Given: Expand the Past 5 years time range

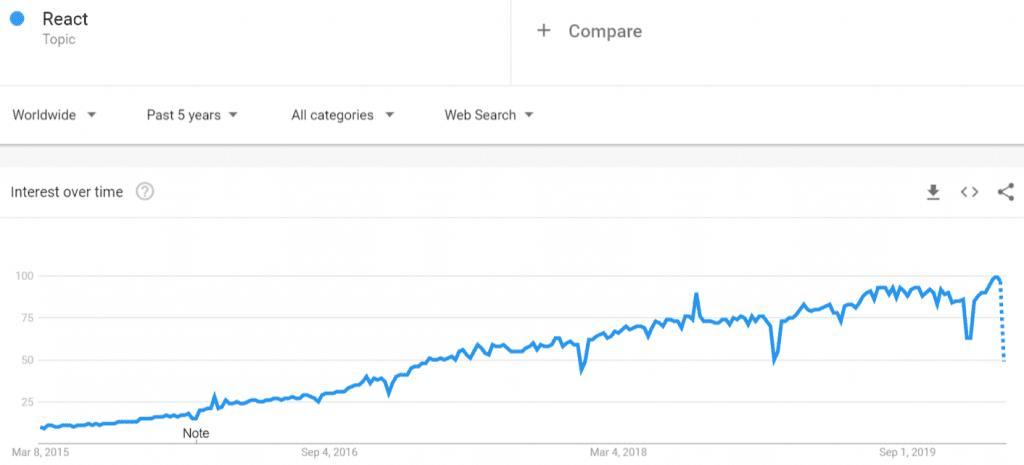Looking at the screenshot, I should [x=192, y=115].
